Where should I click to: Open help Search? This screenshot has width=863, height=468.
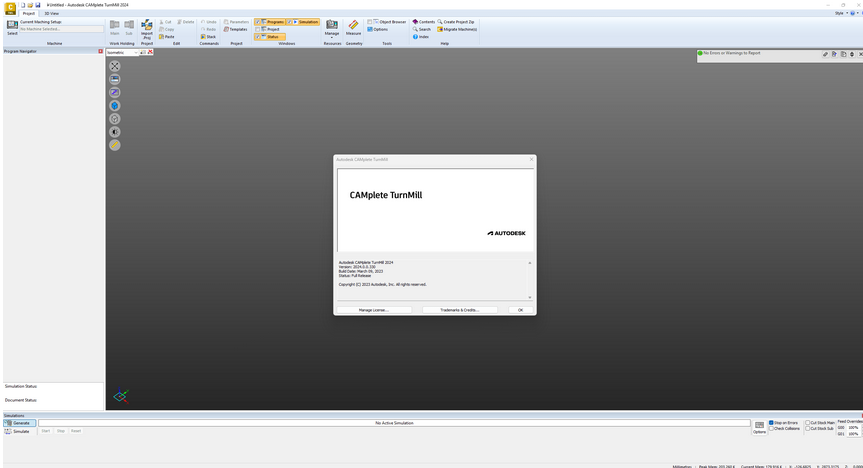(422, 29)
